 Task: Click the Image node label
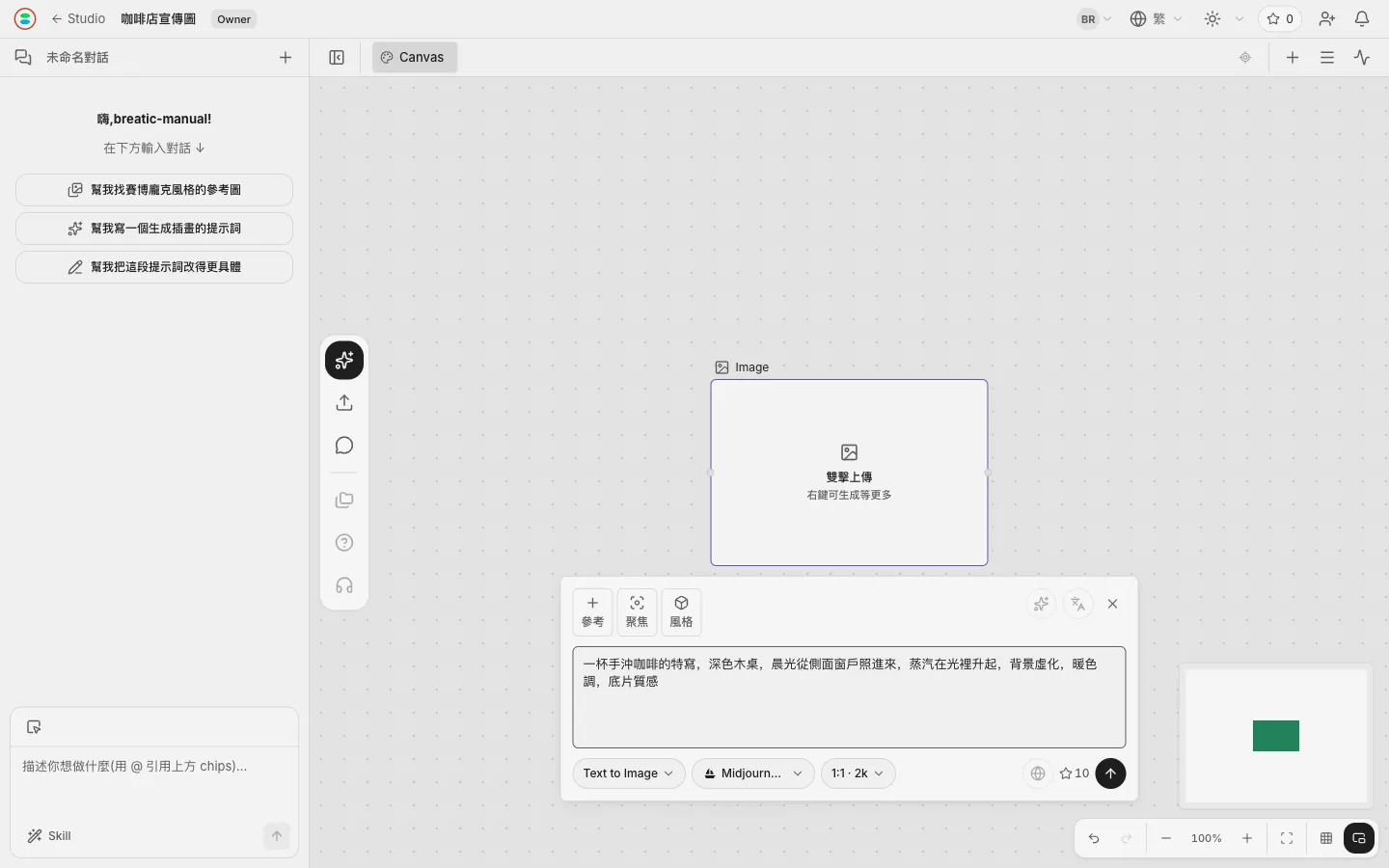[742, 367]
